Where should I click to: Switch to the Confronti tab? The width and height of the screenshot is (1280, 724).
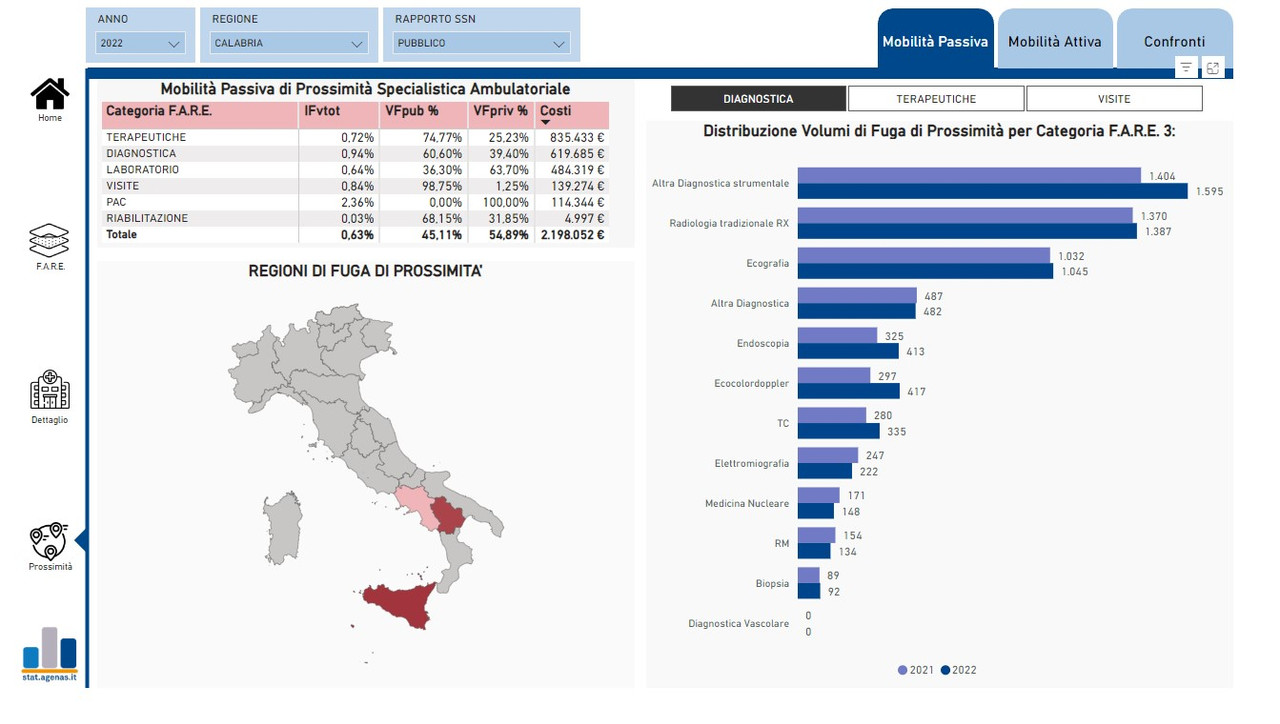(1174, 41)
